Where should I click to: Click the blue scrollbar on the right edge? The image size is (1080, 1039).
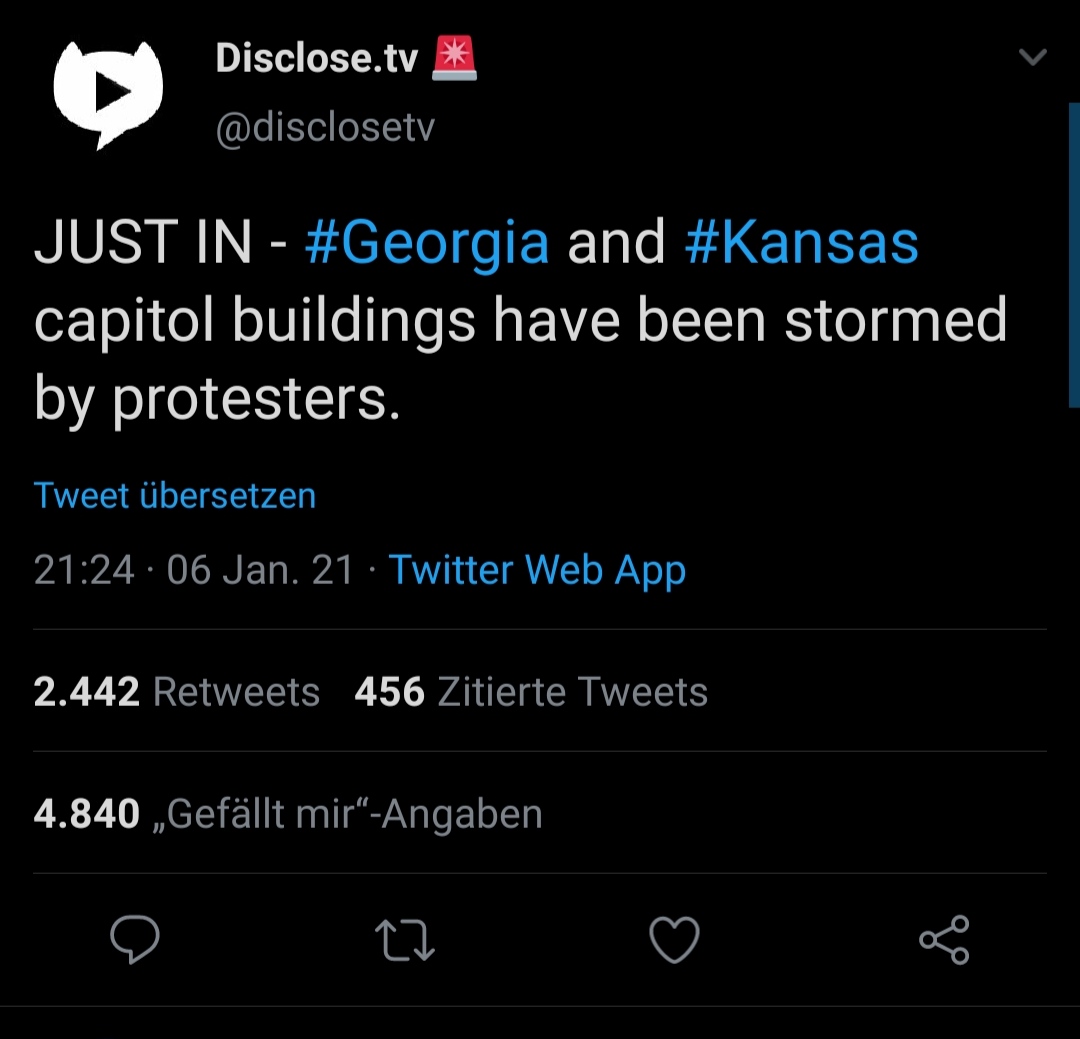(1074, 255)
